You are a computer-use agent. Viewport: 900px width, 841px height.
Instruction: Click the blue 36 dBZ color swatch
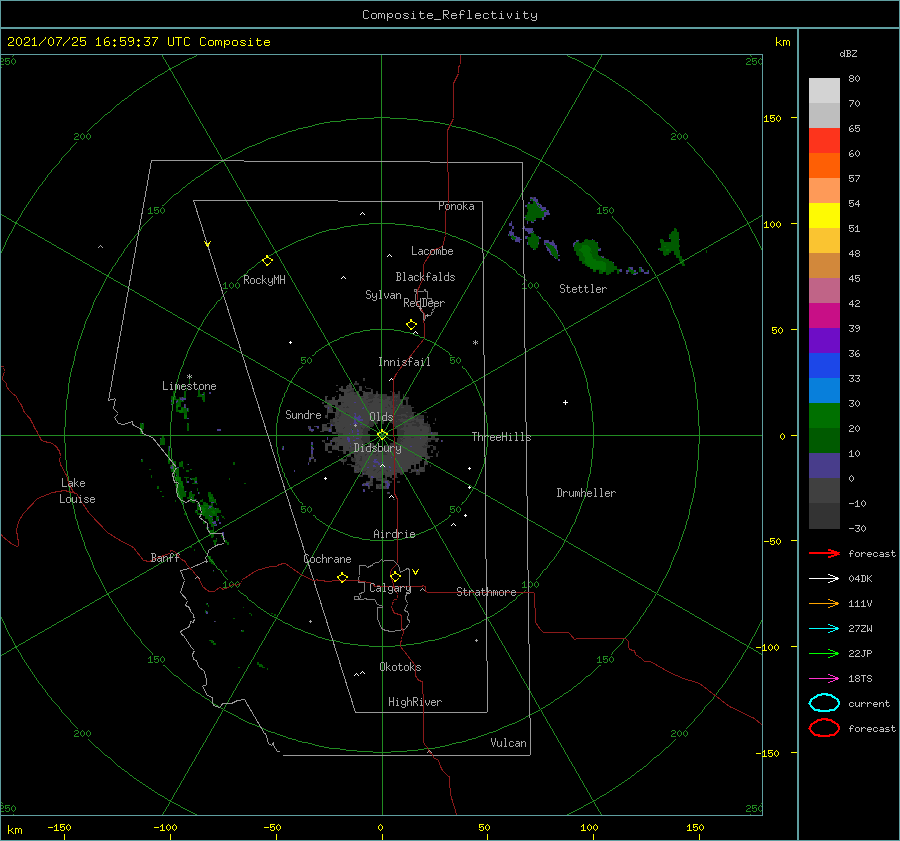pos(824,365)
